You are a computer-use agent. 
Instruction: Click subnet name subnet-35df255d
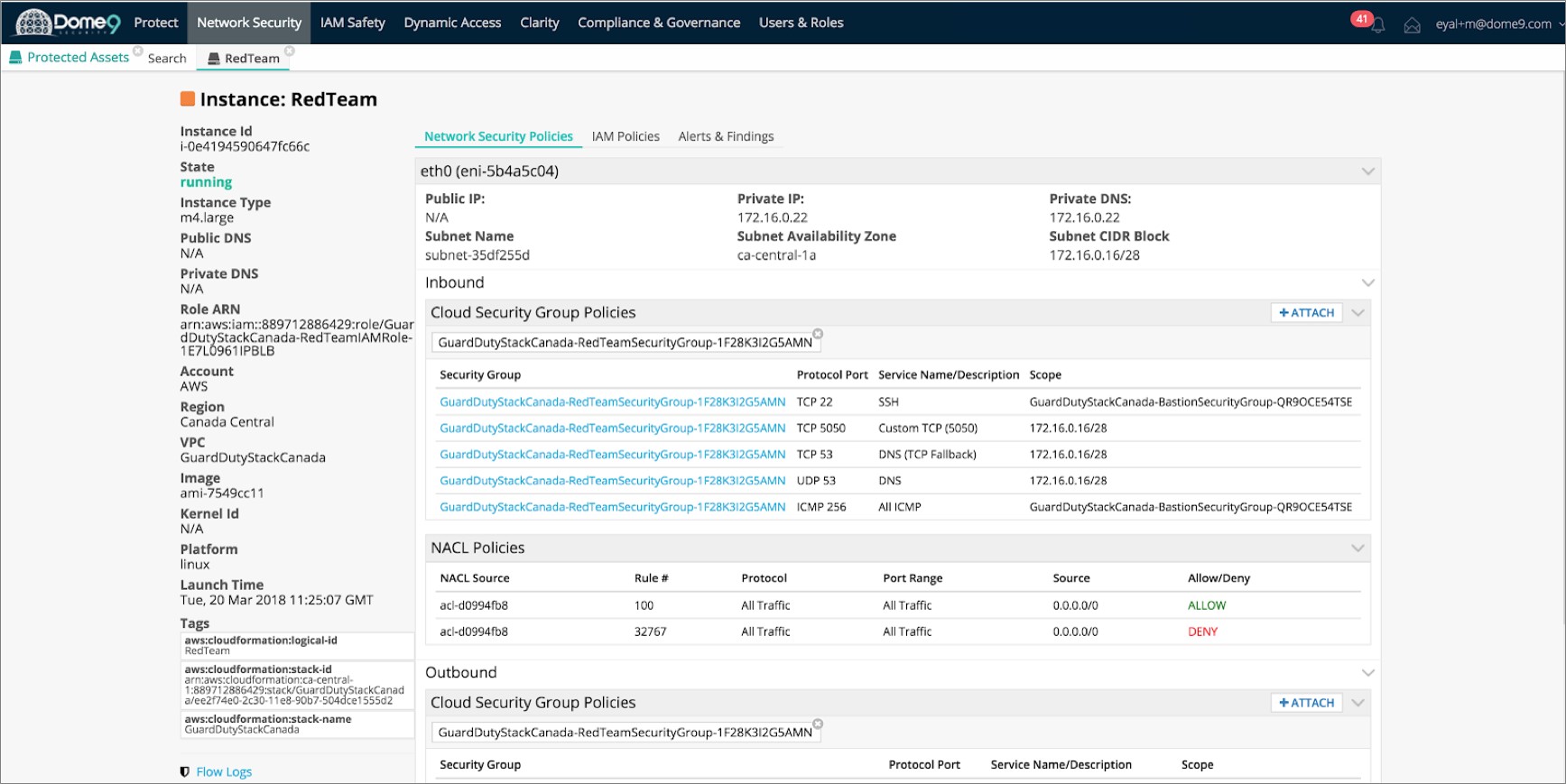click(x=477, y=255)
